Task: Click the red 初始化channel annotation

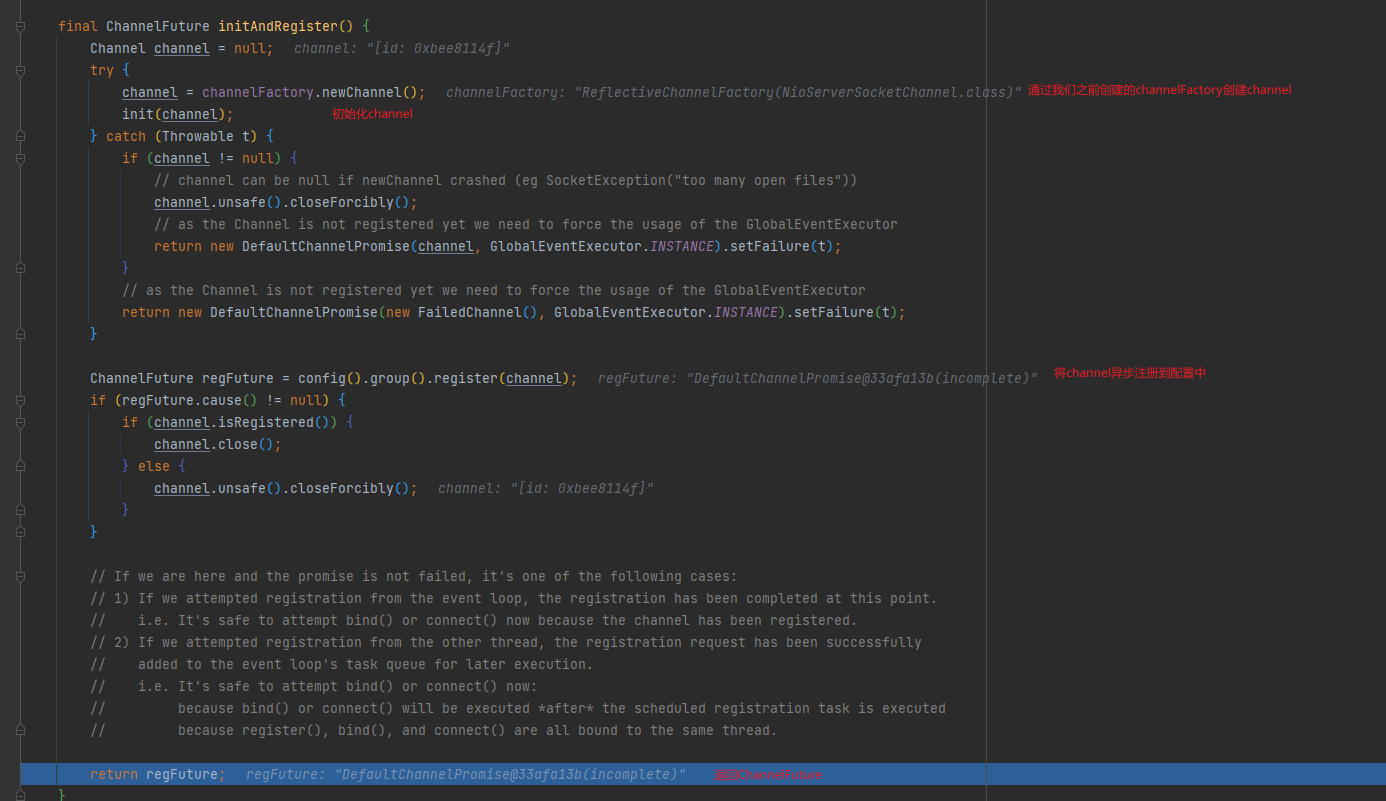Action: [372, 114]
